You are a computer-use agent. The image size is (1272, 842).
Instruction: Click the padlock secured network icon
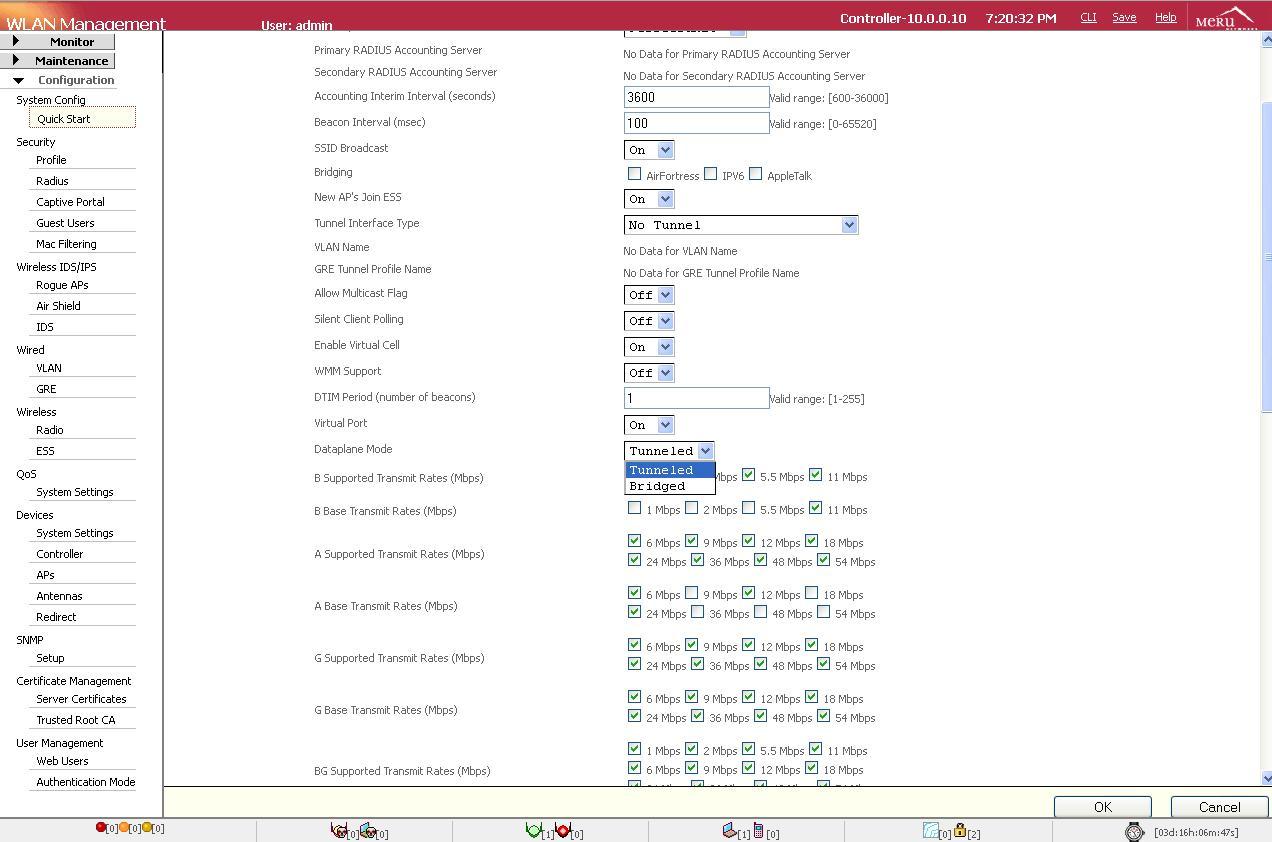[x=960, y=830]
